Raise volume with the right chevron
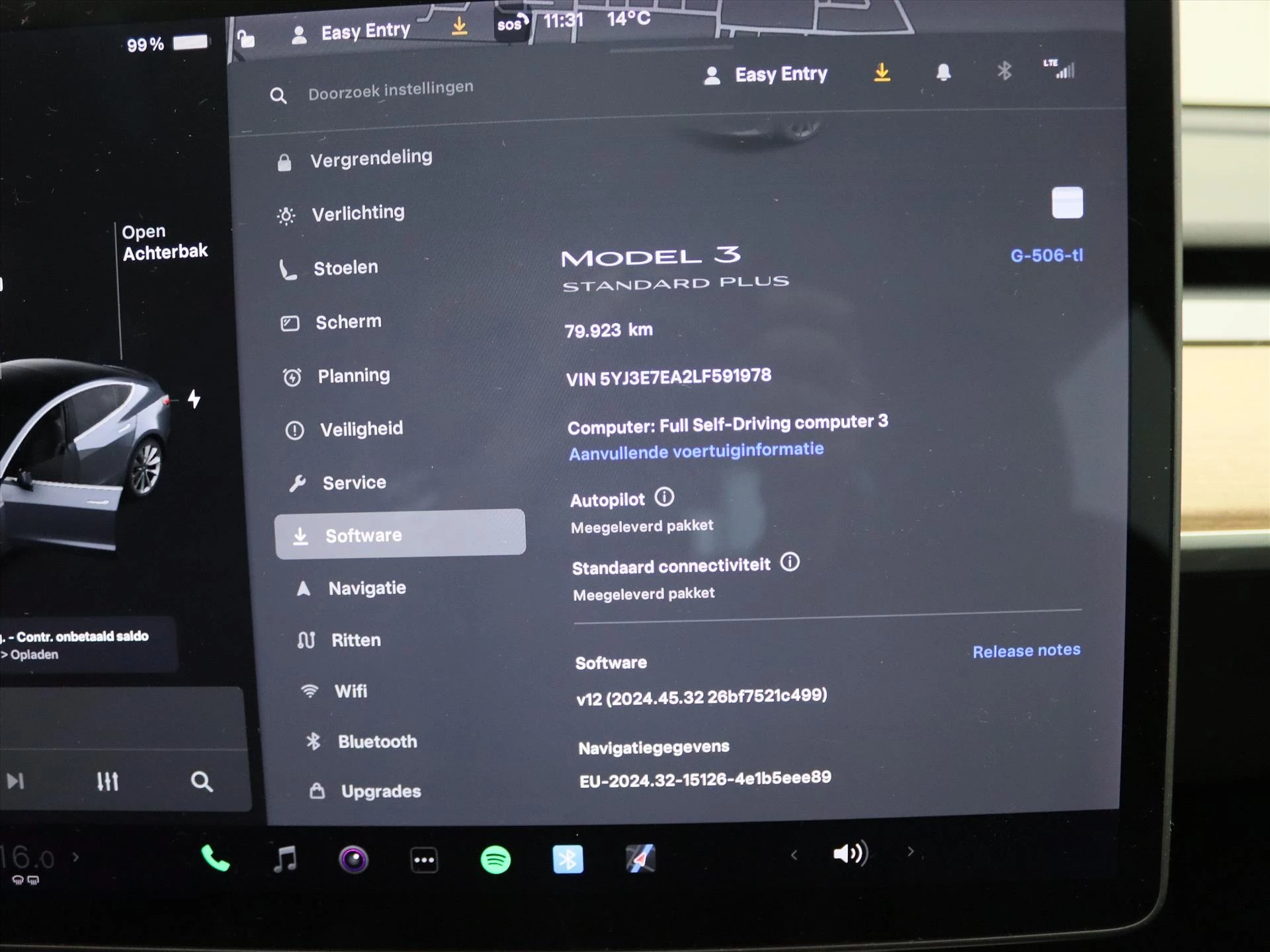This screenshot has width=1270, height=952. [910, 852]
